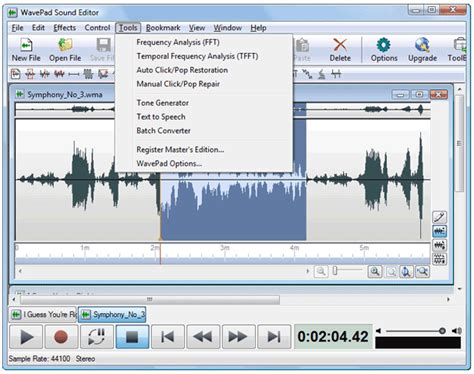Click the Sample Rate: 44100 status text
Screen dimensions: 474x374
coord(39,359)
